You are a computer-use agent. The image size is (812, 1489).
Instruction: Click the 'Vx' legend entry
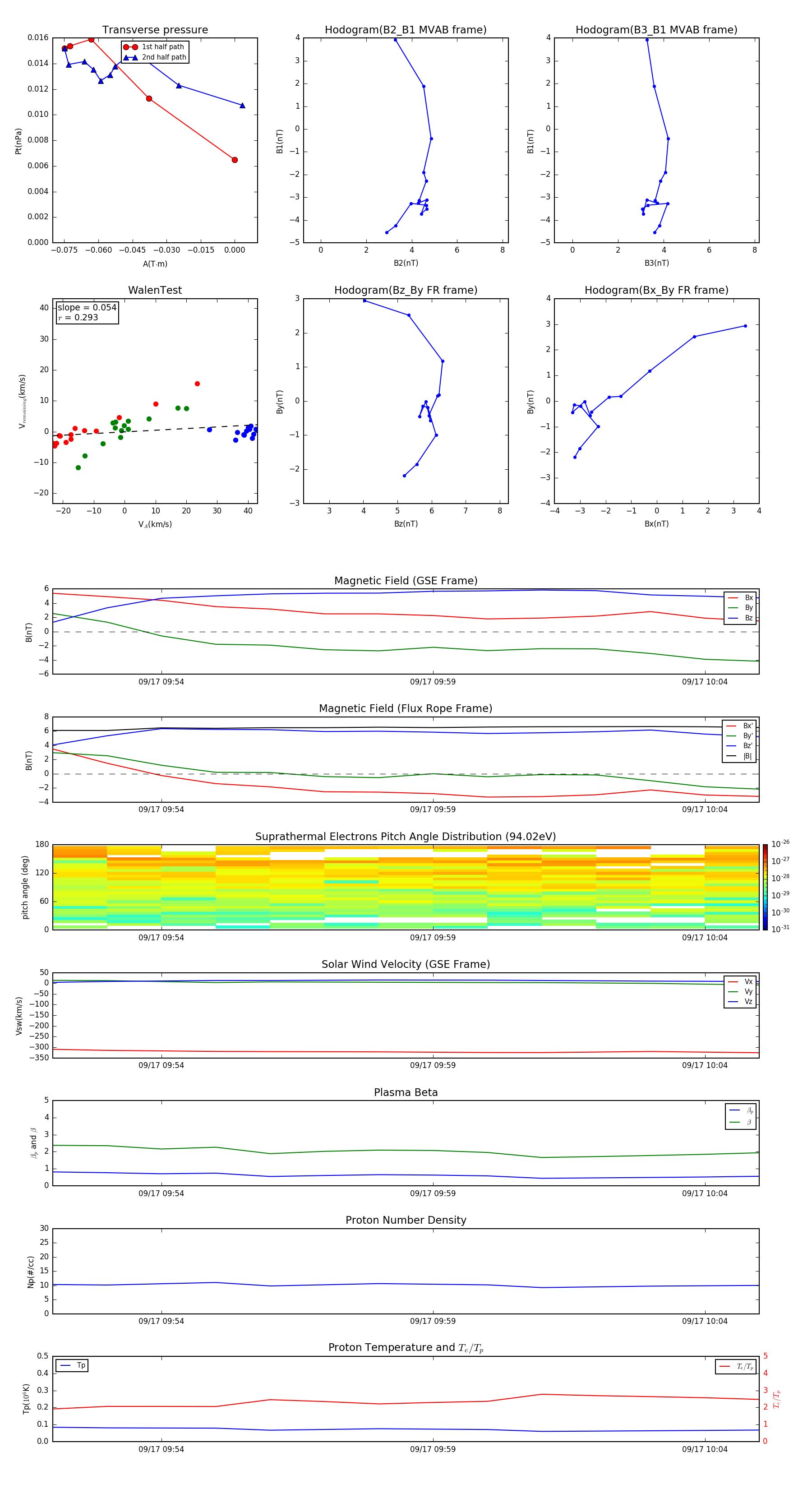tap(740, 981)
